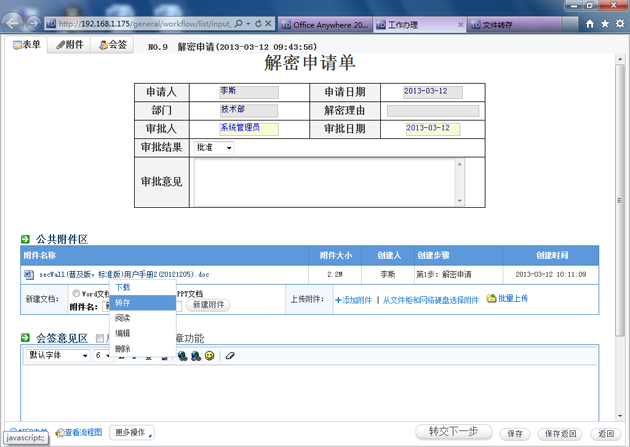
Task: Choose 转存 from the context menu
Action: pyautogui.click(x=122, y=302)
